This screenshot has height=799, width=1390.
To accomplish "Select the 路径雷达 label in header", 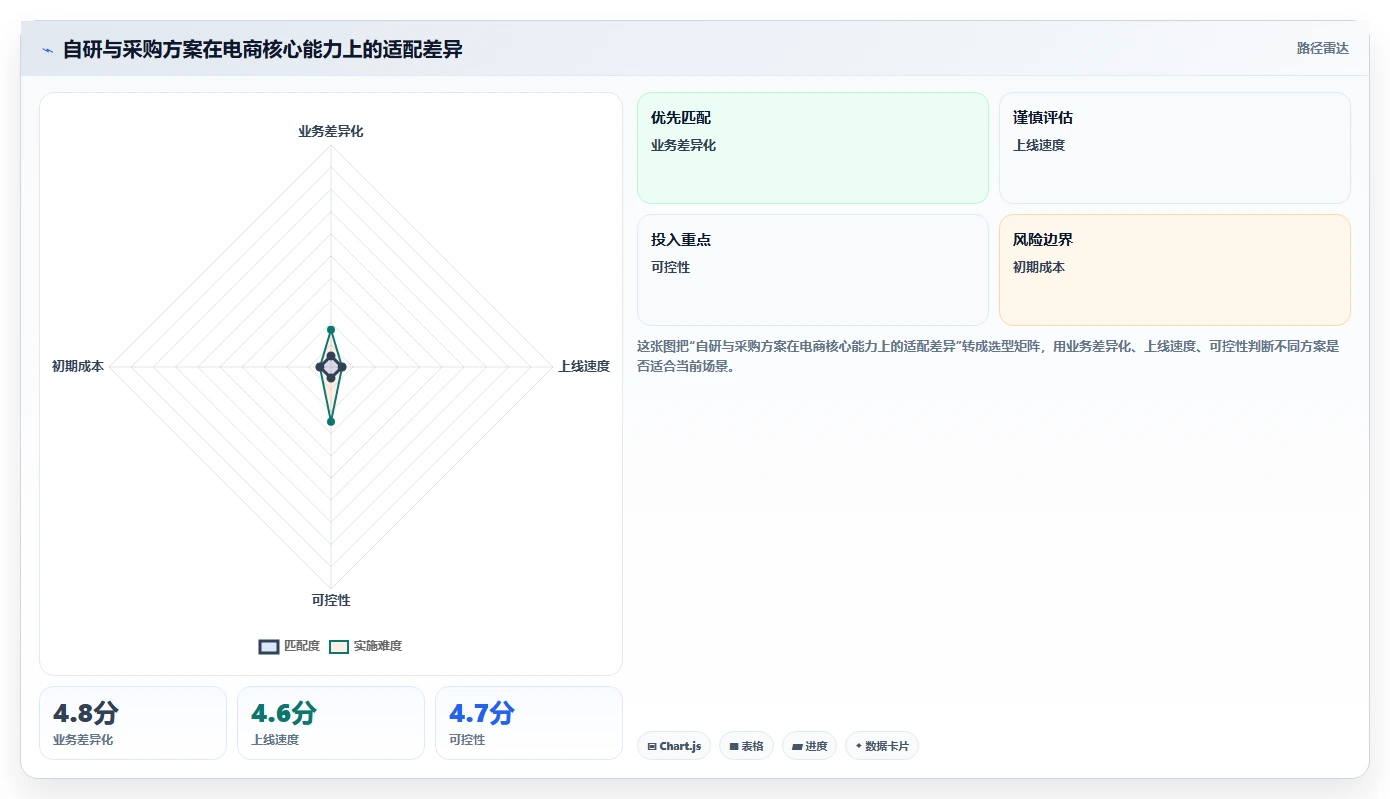I will [x=1323, y=49].
